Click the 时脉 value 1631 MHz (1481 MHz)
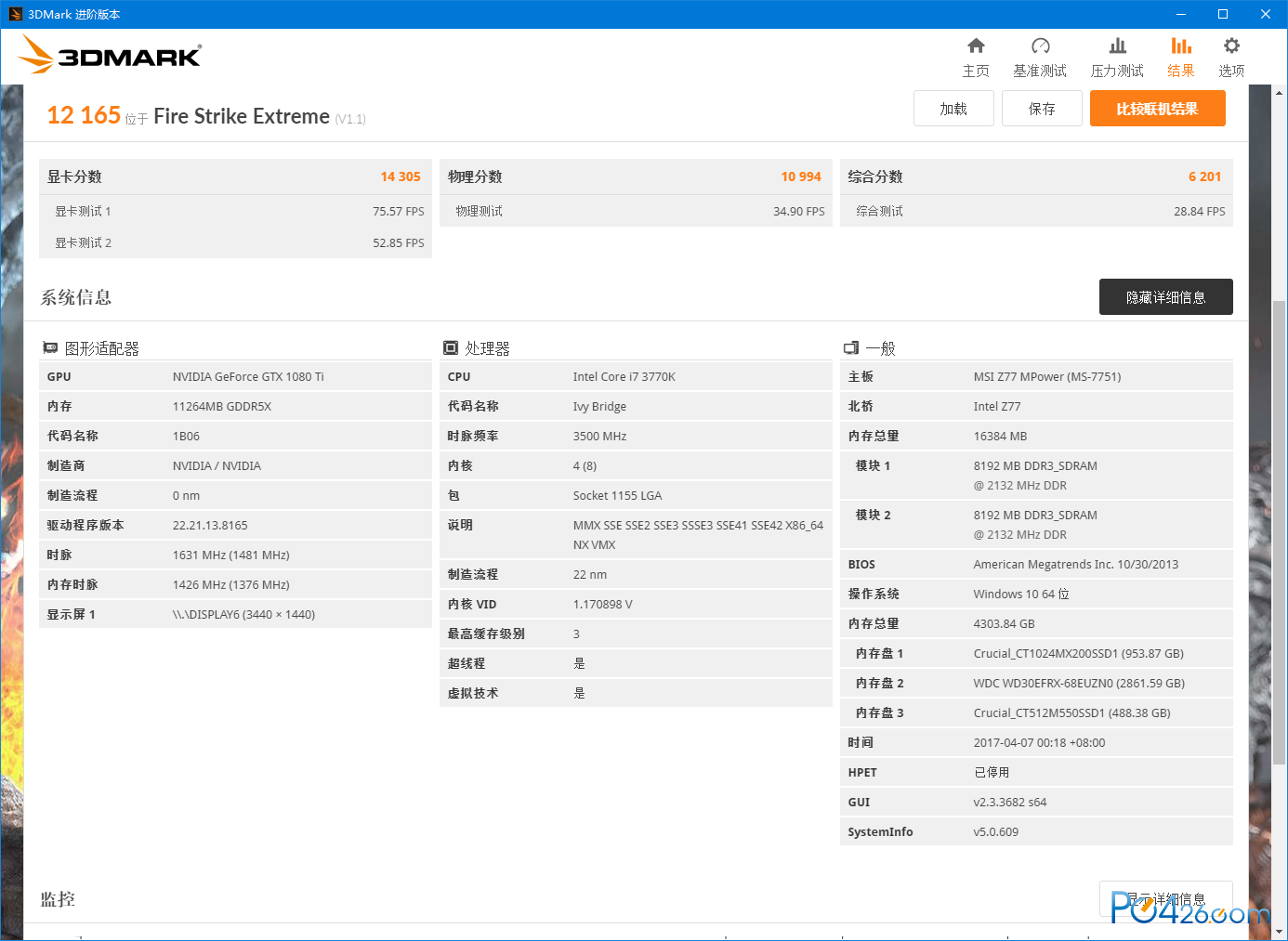This screenshot has width=1288, height=941. [x=231, y=555]
